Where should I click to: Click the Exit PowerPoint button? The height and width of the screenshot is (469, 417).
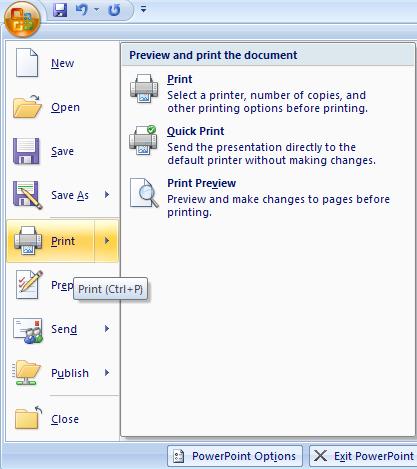tap(363, 456)
